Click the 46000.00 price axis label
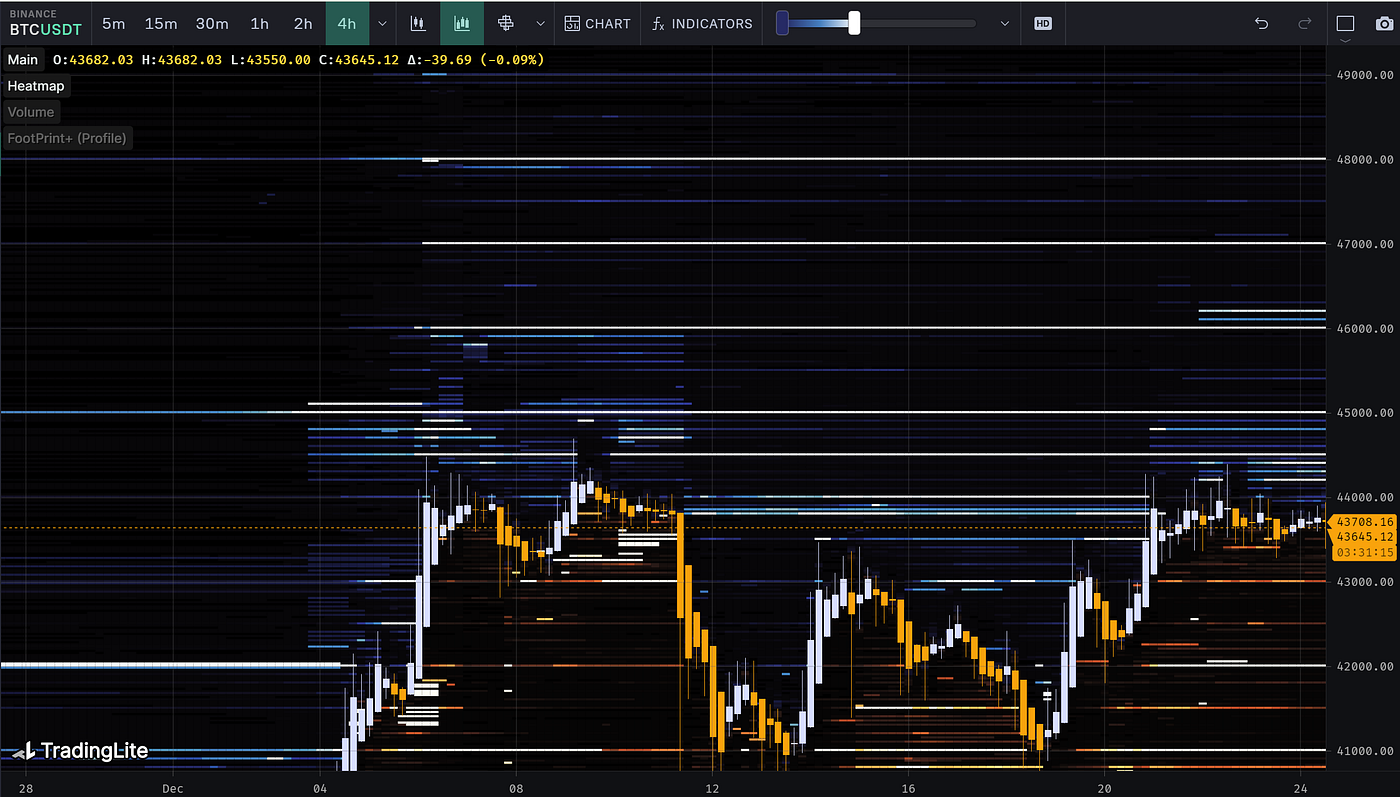1400x797 pixels. click(1366, 328)
